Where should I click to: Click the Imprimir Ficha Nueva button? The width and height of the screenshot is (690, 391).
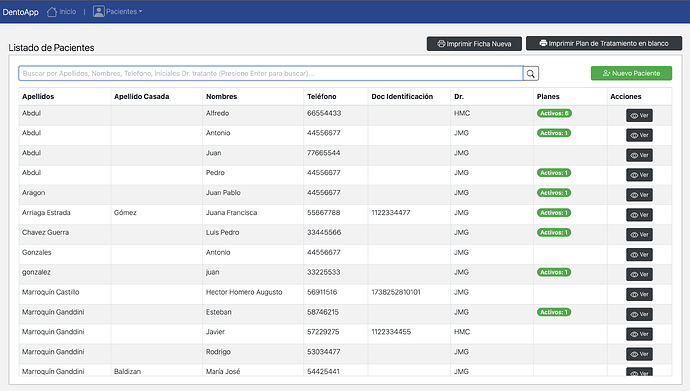474,44
